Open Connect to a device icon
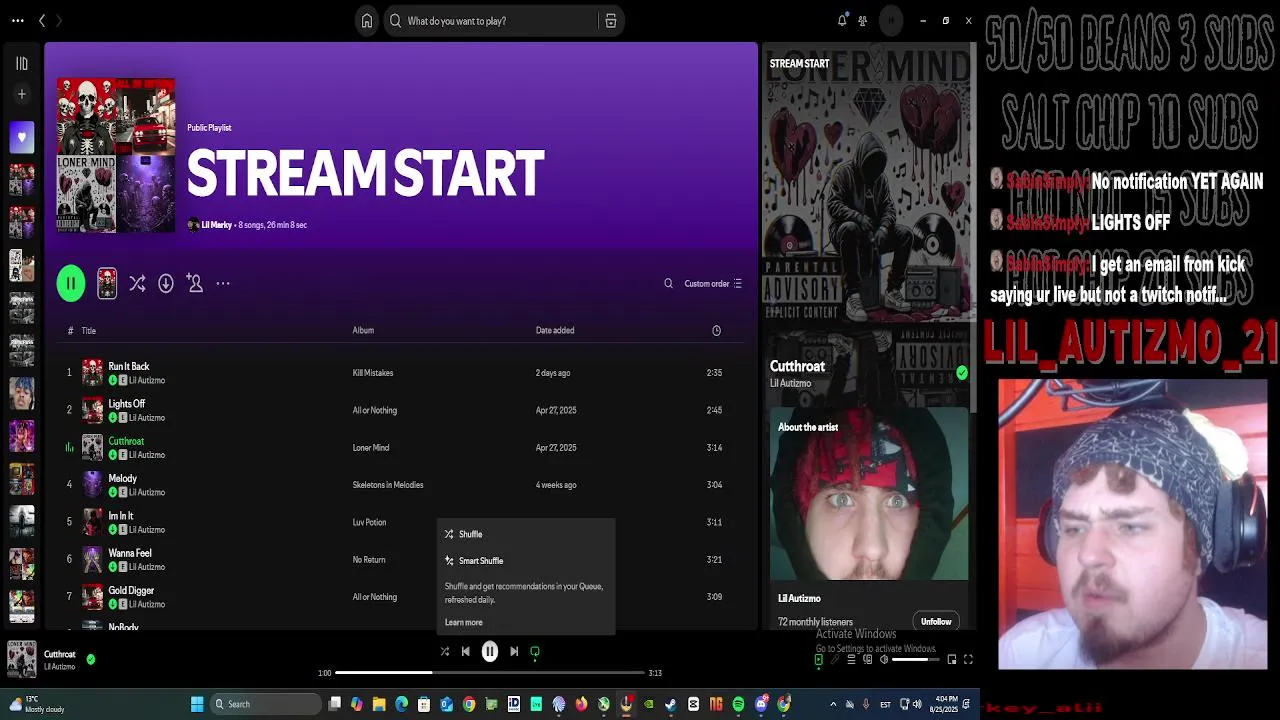 868,660
